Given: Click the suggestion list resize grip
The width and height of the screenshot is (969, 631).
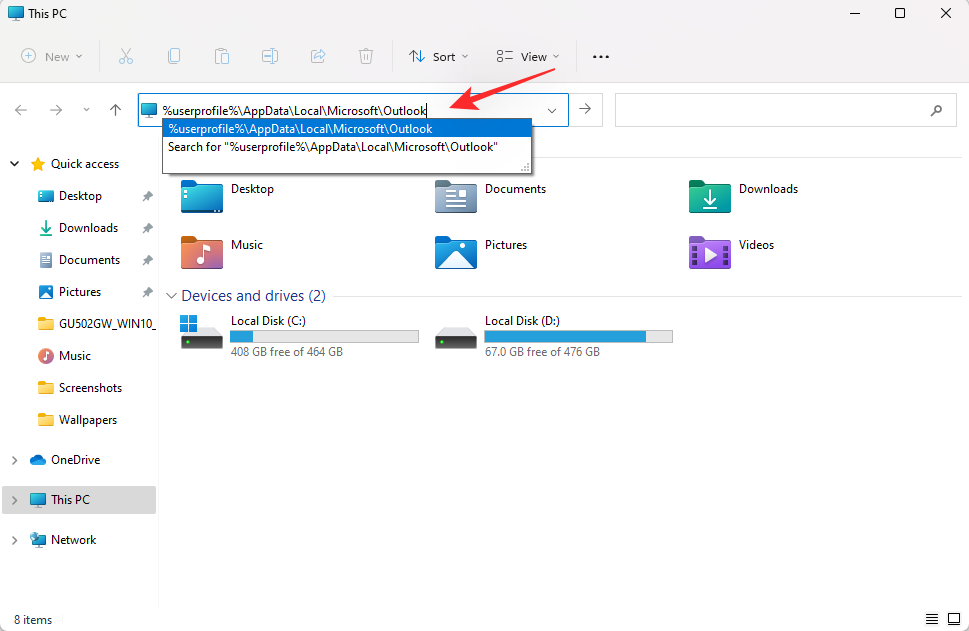Looking at the screenshot, I should click(525, 167).
